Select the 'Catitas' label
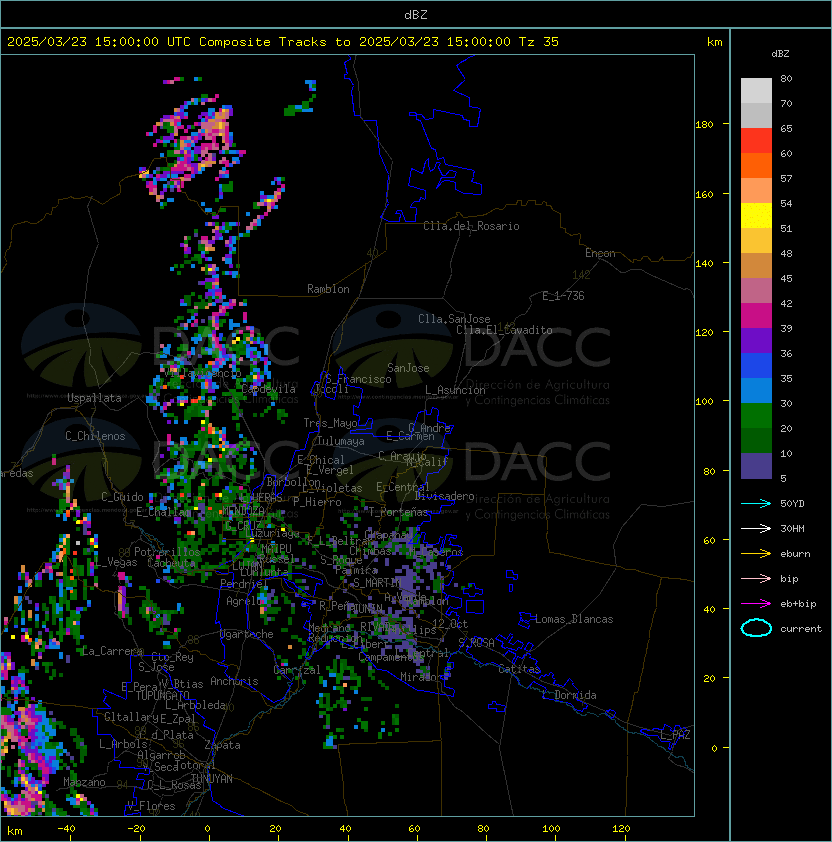This screenshot has width=832, height=842. pyautogui.click(x=519, y=669)
